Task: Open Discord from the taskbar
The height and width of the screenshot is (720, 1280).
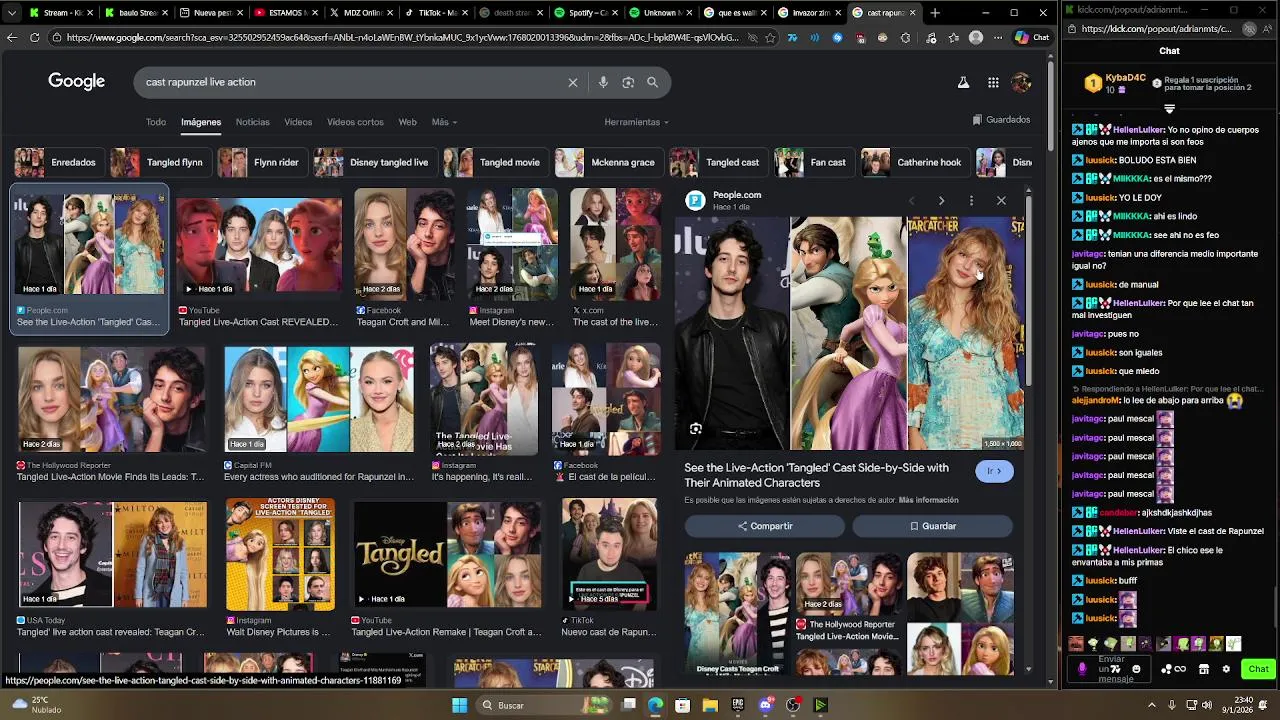Action: 766,705
